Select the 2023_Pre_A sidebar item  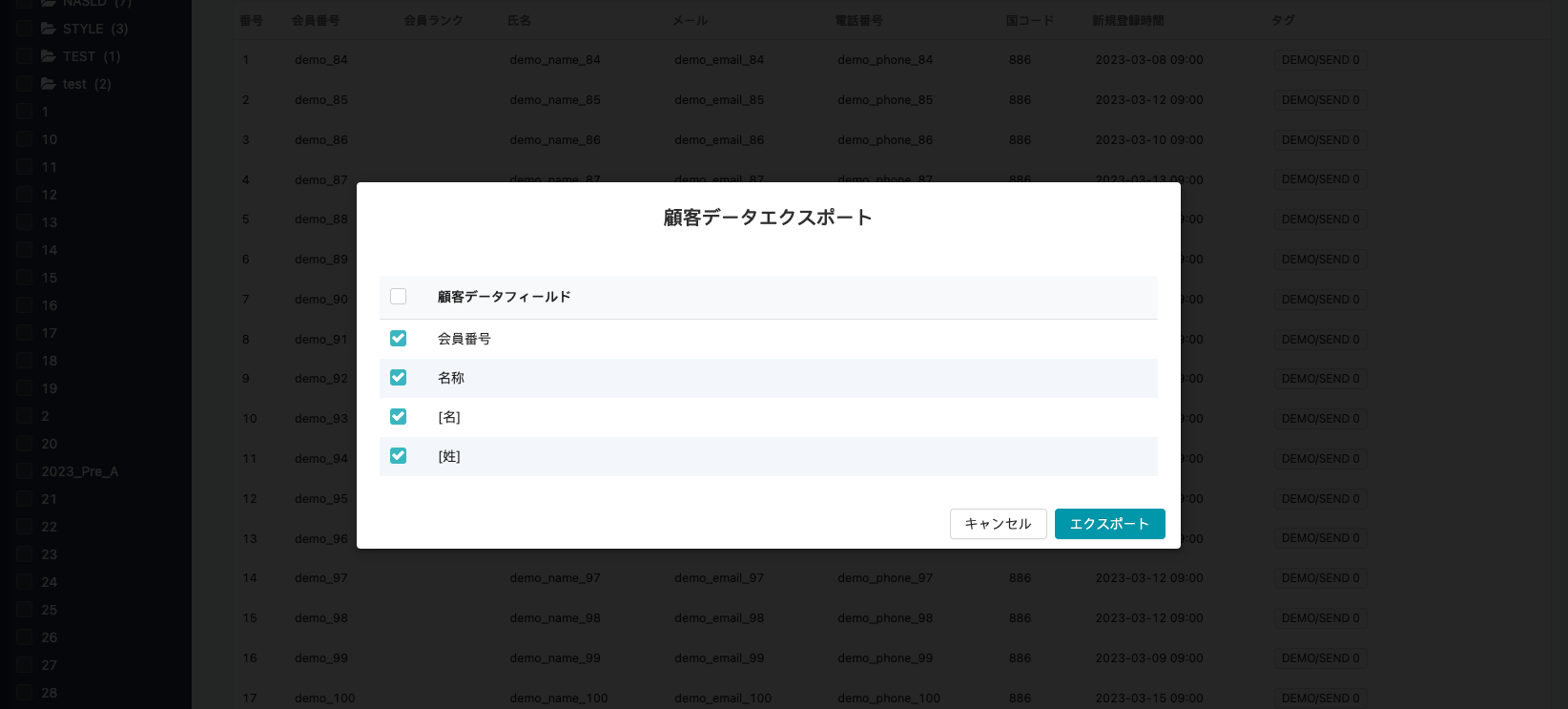pos(80,471)
